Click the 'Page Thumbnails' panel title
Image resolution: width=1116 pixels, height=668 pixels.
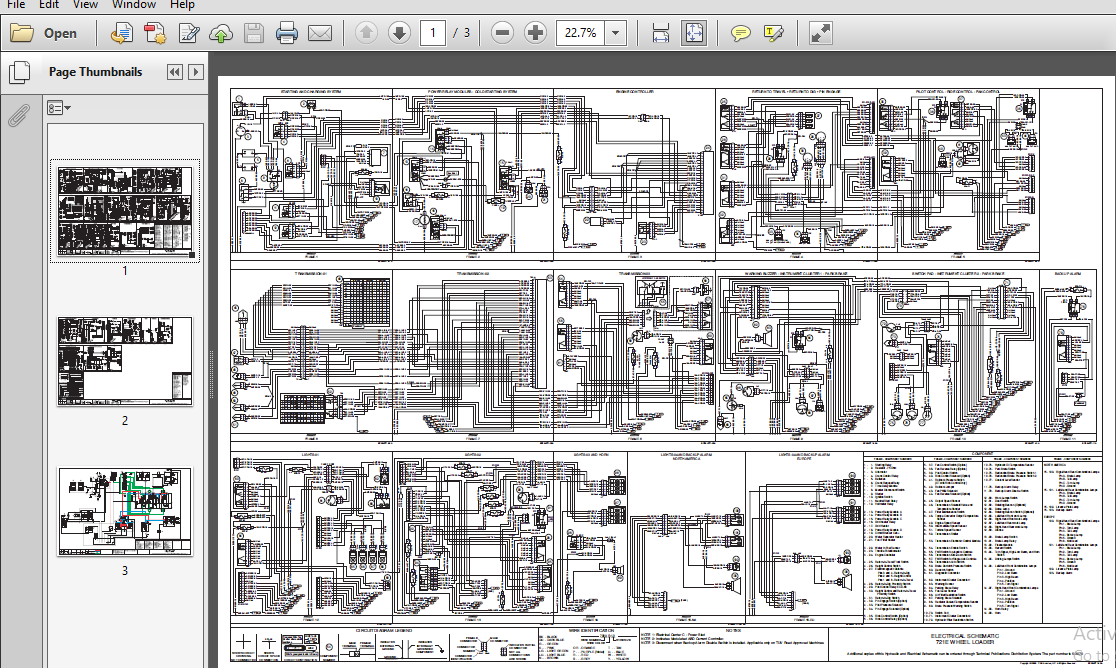coord(95,72)
